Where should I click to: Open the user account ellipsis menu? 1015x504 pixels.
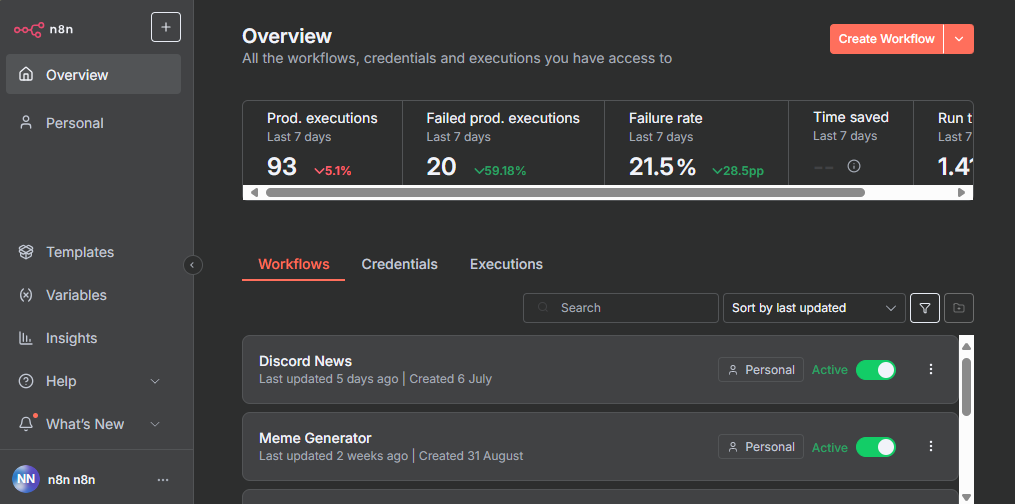coord(163,480)
